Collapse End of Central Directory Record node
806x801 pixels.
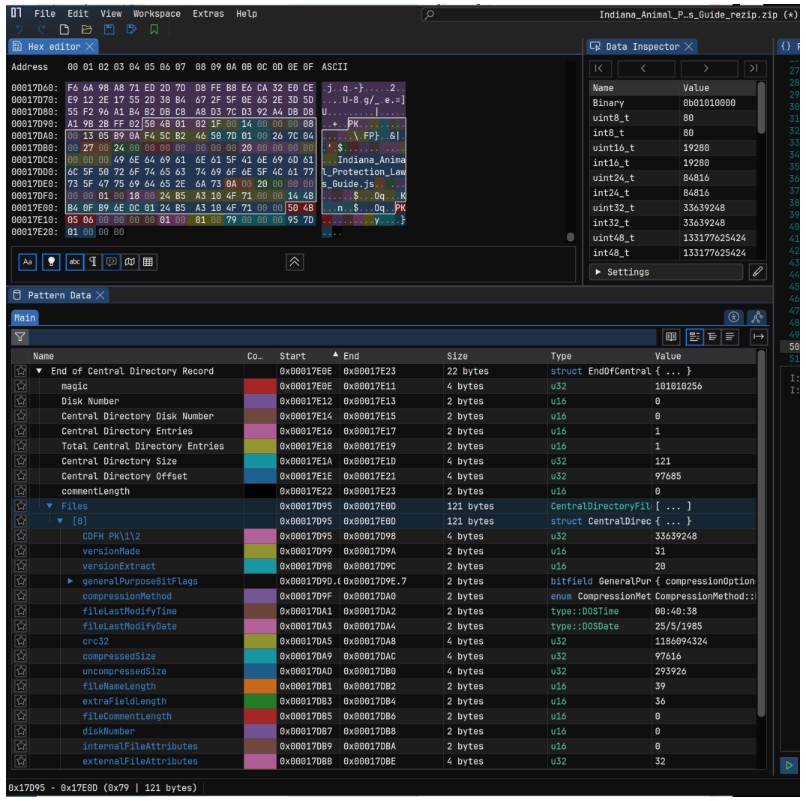(39, 371)
